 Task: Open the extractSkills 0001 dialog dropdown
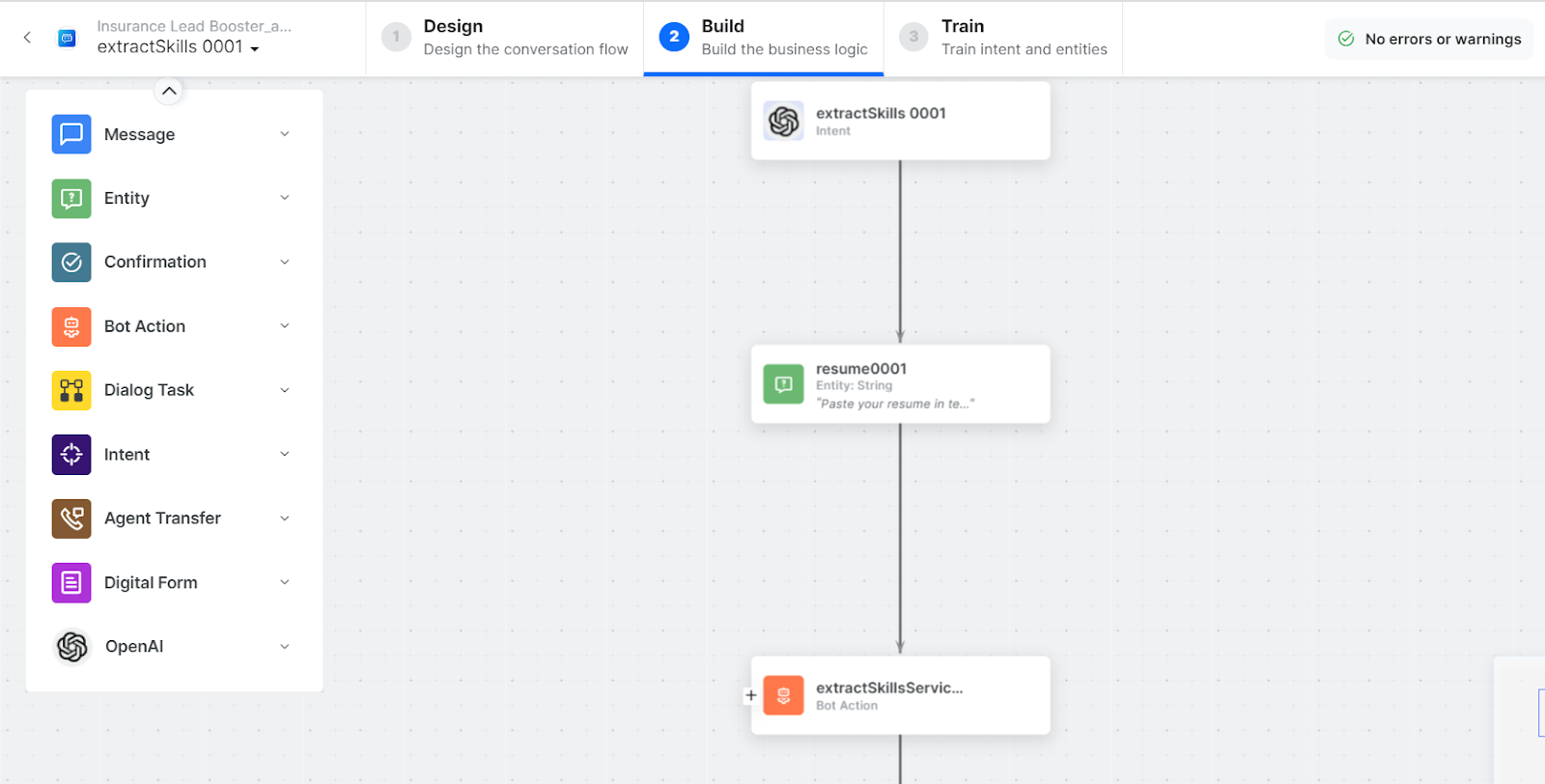pos(255,48)
